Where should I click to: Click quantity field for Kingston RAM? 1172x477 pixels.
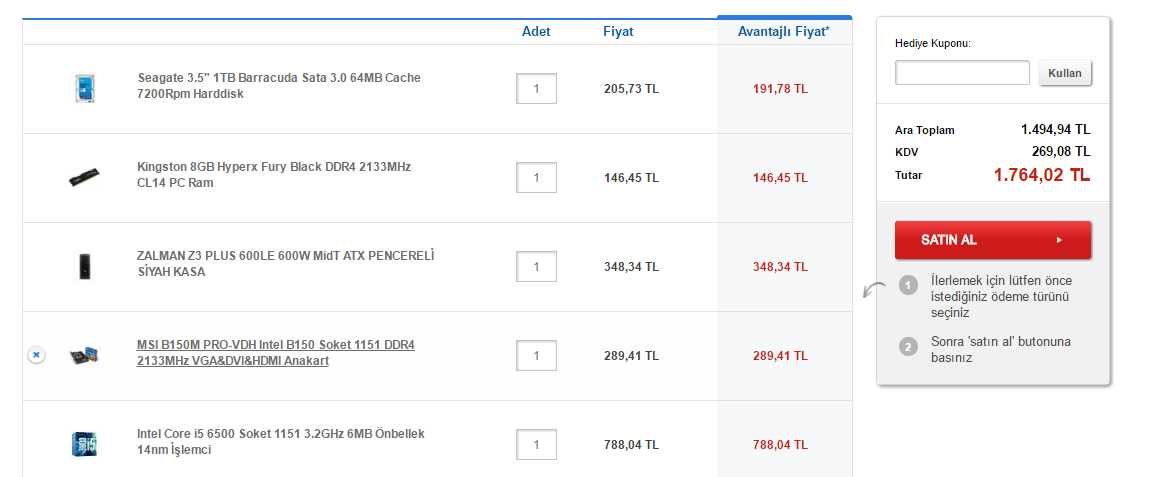(536, 178)
